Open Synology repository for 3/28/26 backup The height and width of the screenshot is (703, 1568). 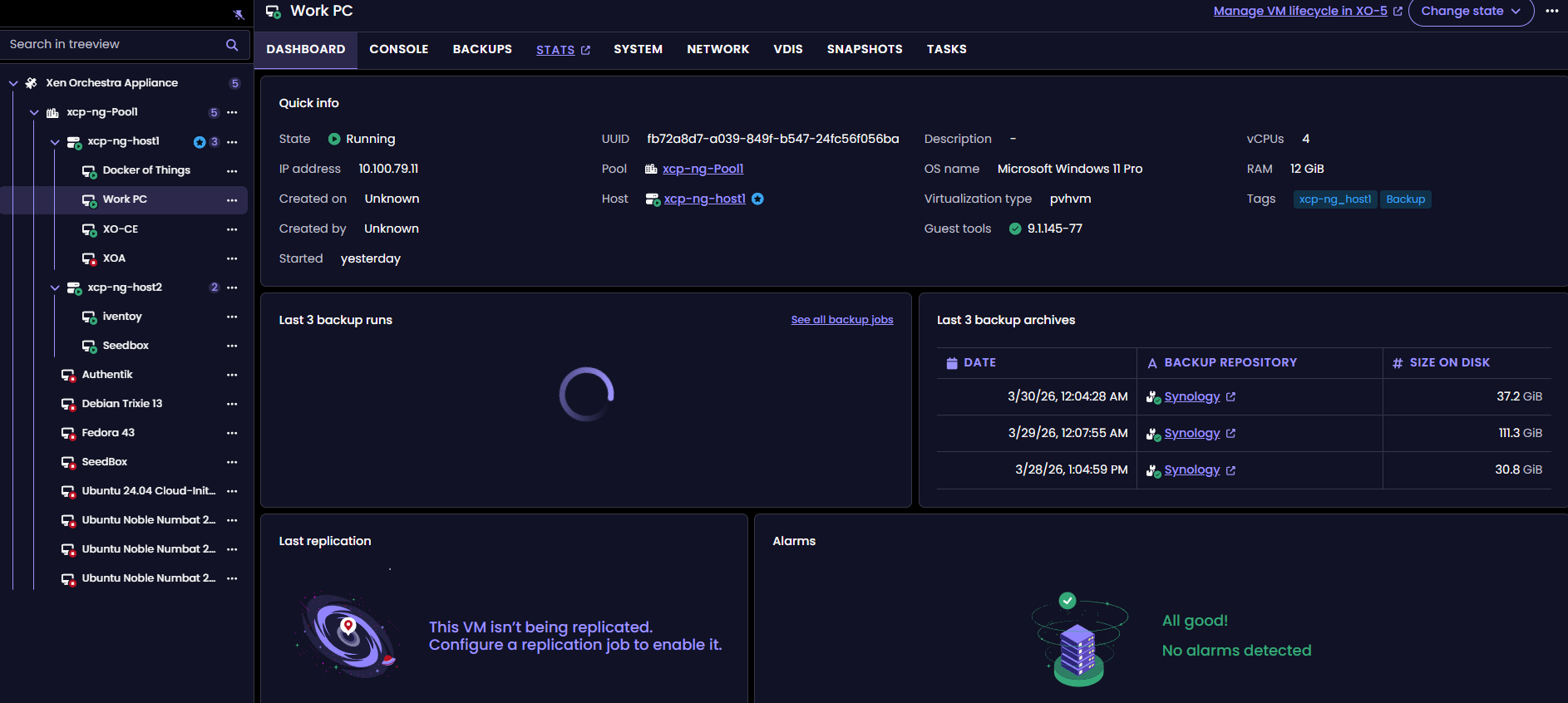coord(1192,469)
